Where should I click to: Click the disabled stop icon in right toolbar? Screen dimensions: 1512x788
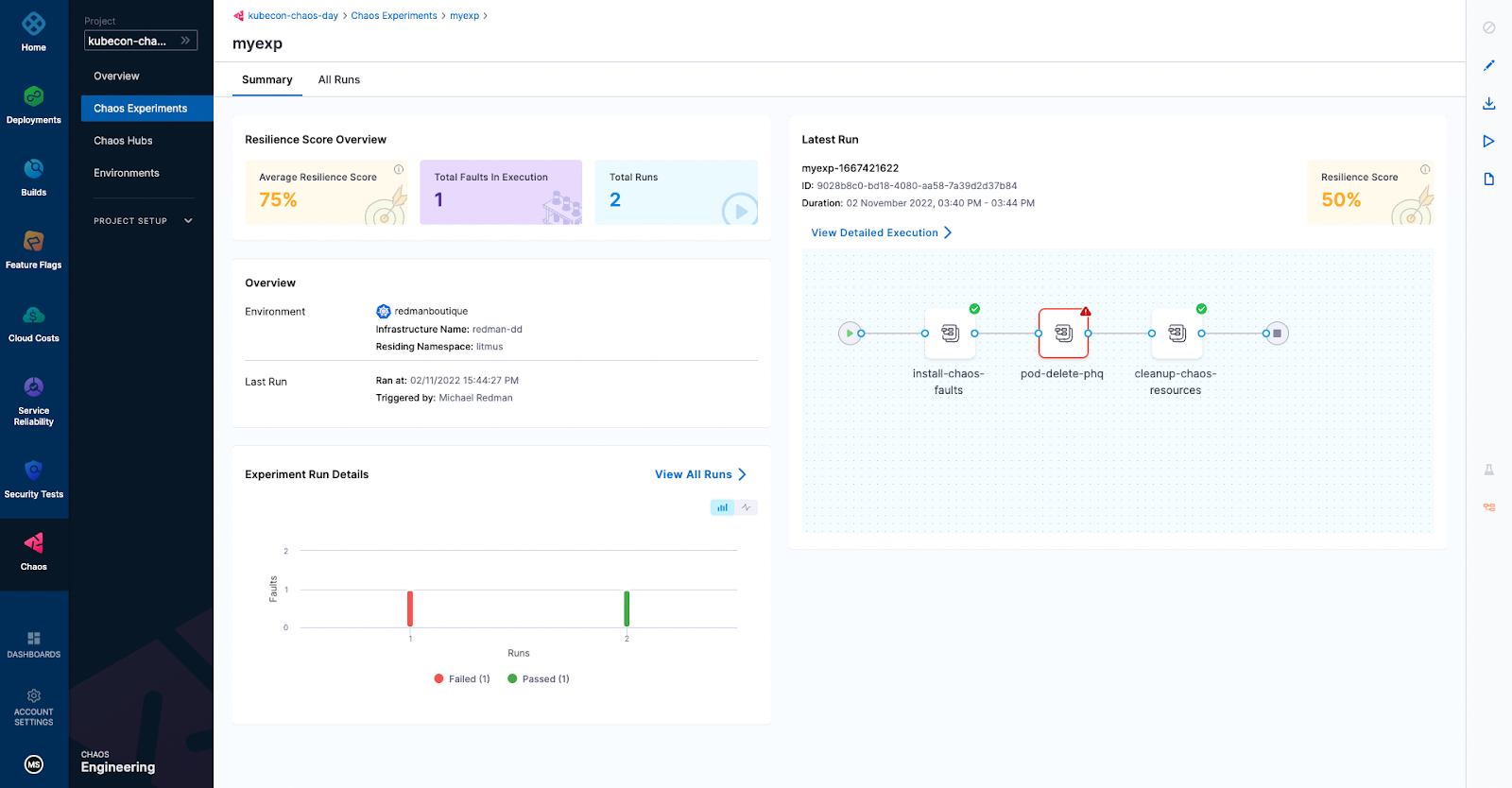pos(1489,27)
